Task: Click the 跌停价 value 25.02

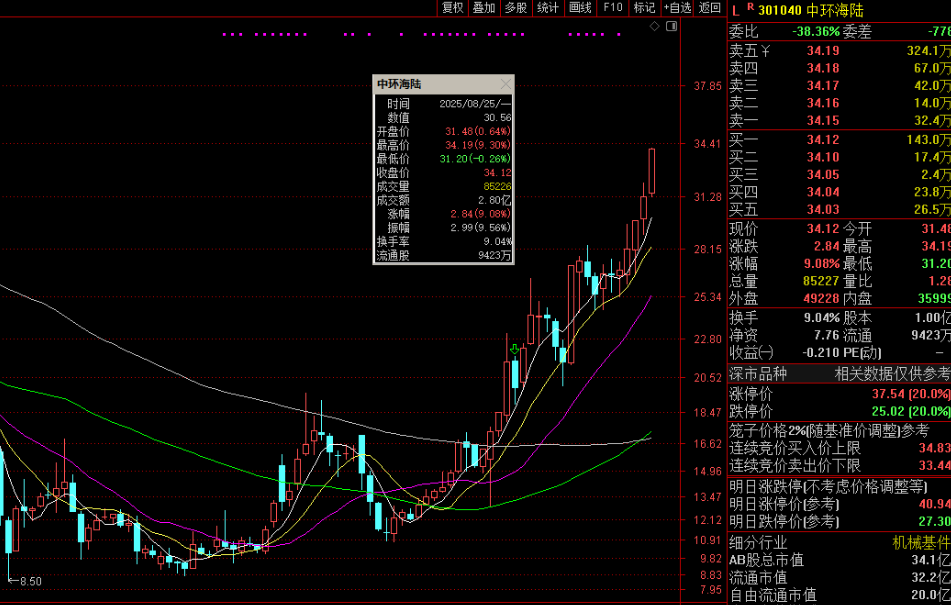Action: click(x=889, y=412)
